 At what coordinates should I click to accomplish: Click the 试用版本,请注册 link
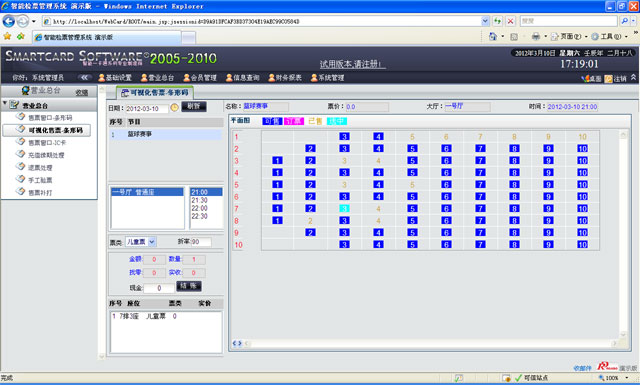click(x=353, y=64)
